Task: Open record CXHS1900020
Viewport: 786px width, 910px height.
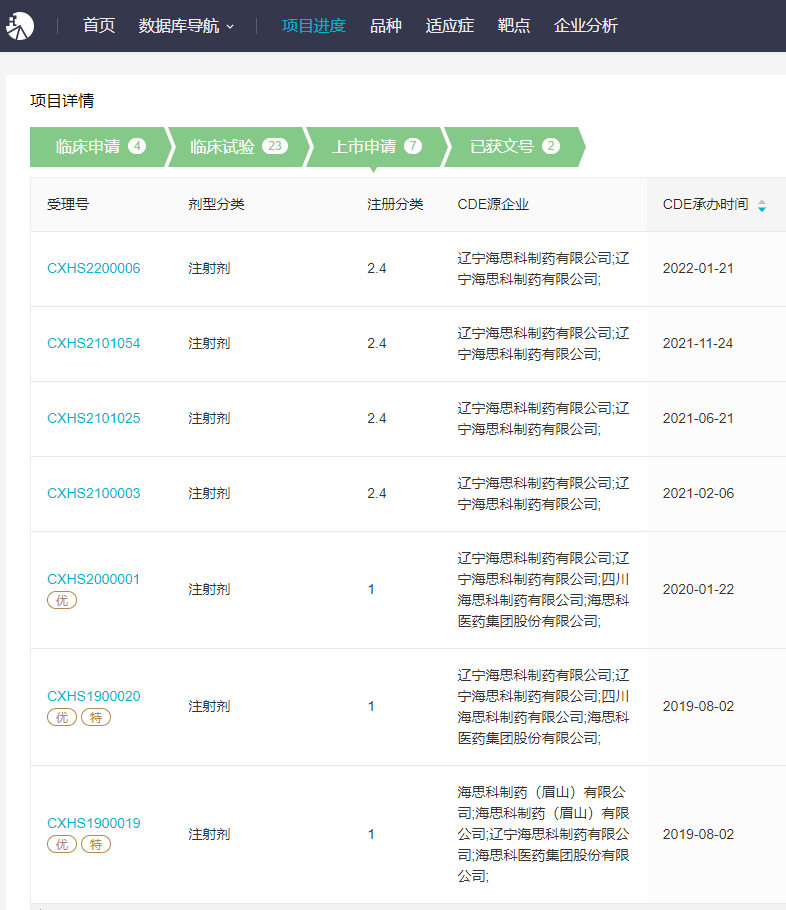Action: point(93,696)
